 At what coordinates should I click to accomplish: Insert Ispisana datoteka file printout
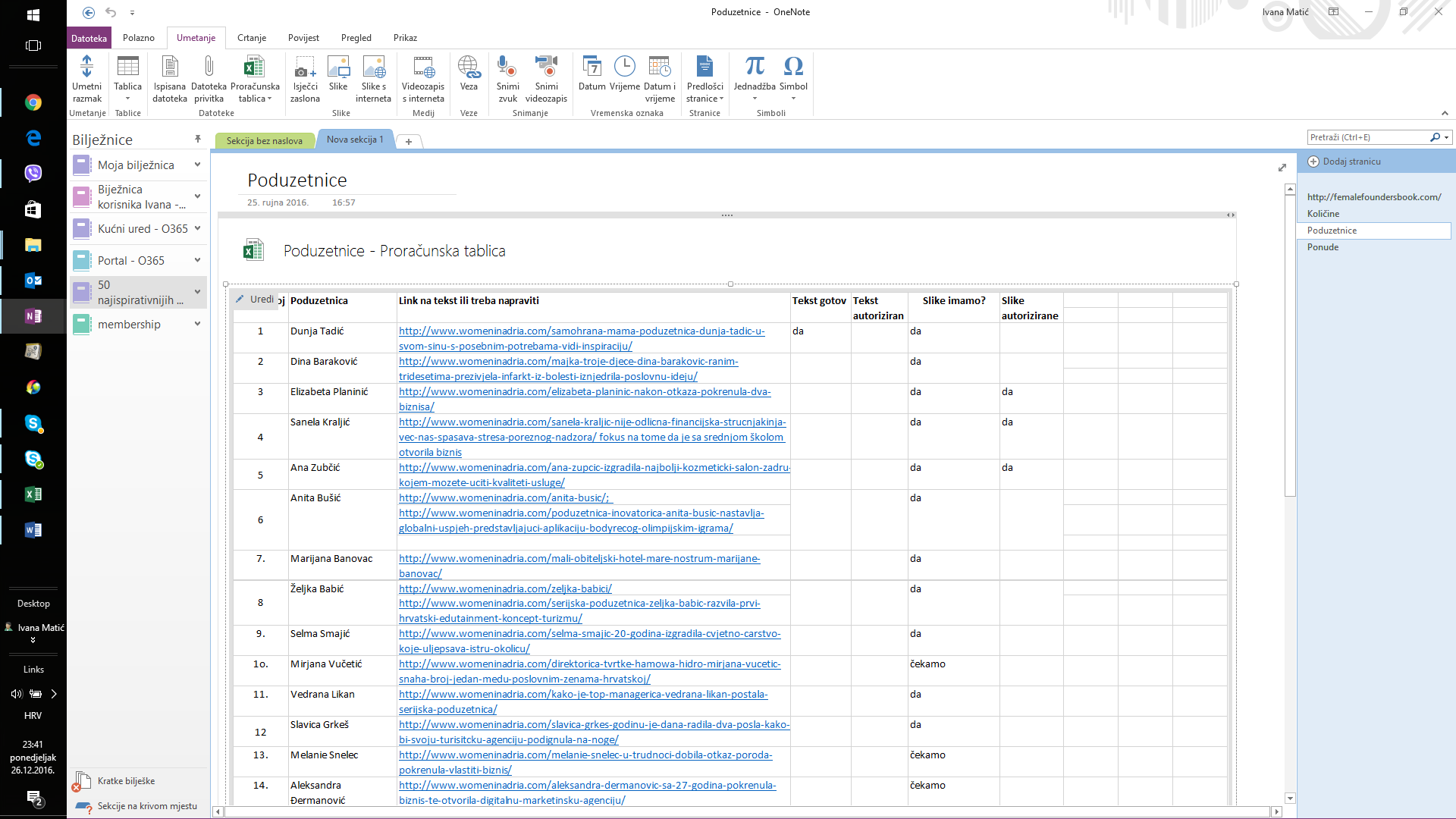170,79
